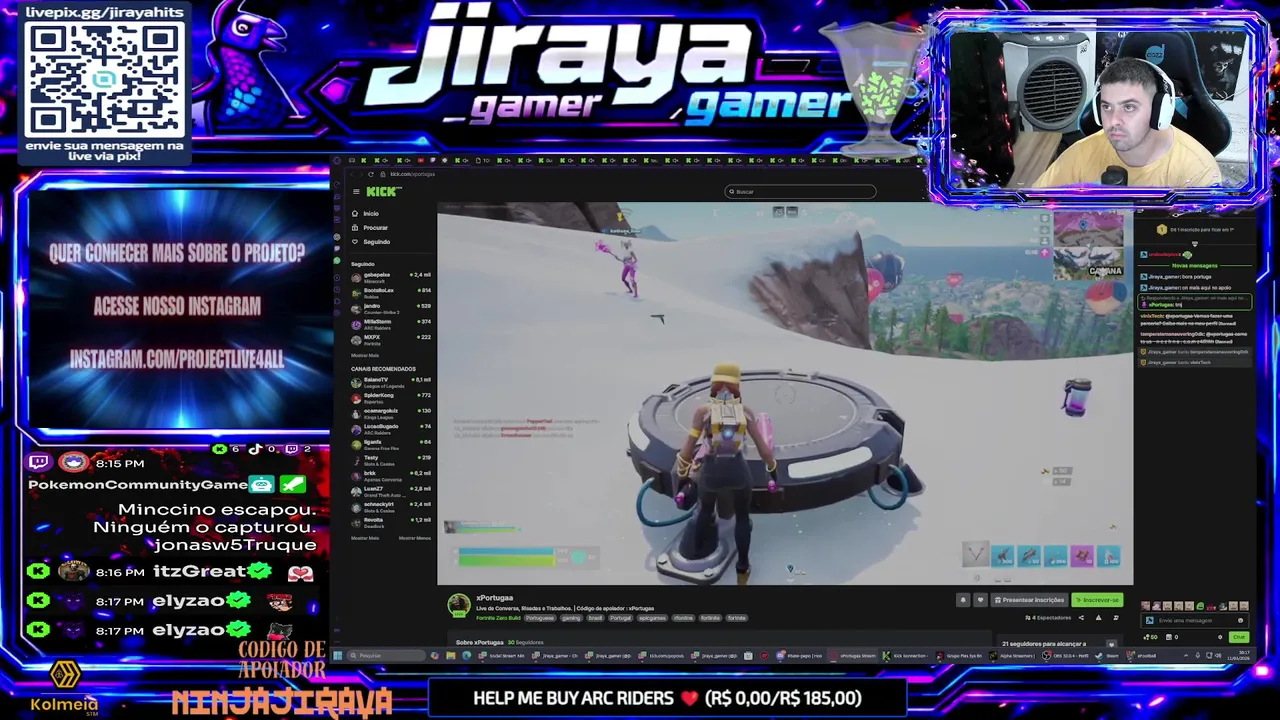Image resolution: width=1280 pixels, height=720 pixels.
Task: Click the green Kick logo
Action: pos(384,191)
